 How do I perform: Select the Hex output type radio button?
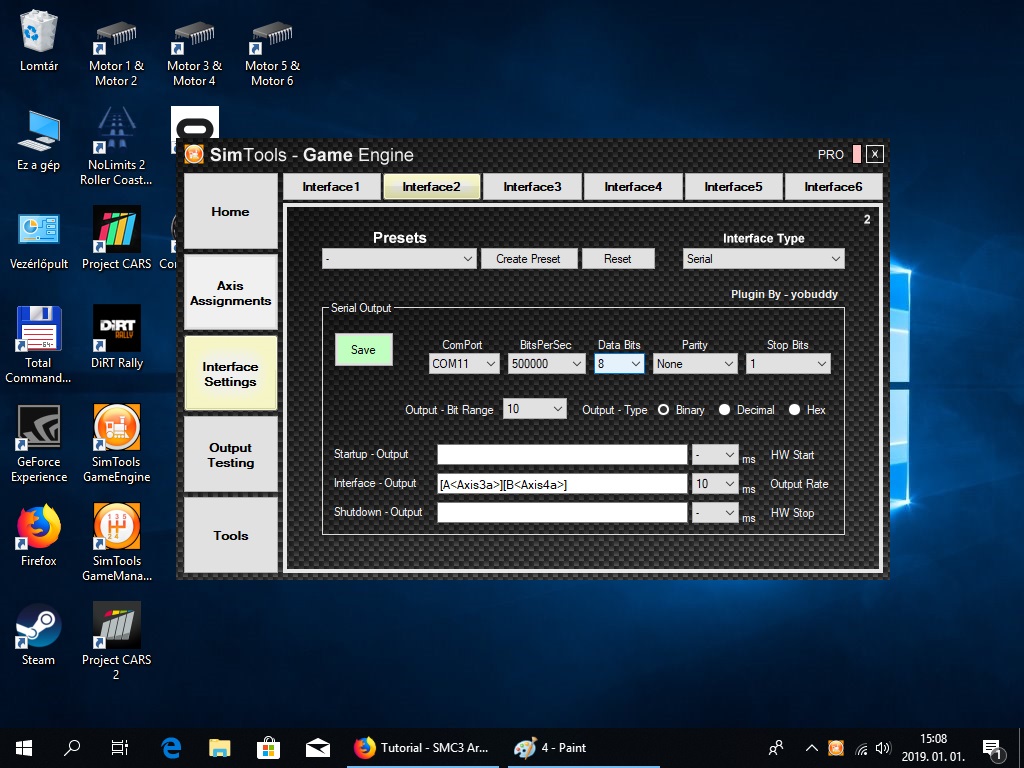tap(795, 410)
